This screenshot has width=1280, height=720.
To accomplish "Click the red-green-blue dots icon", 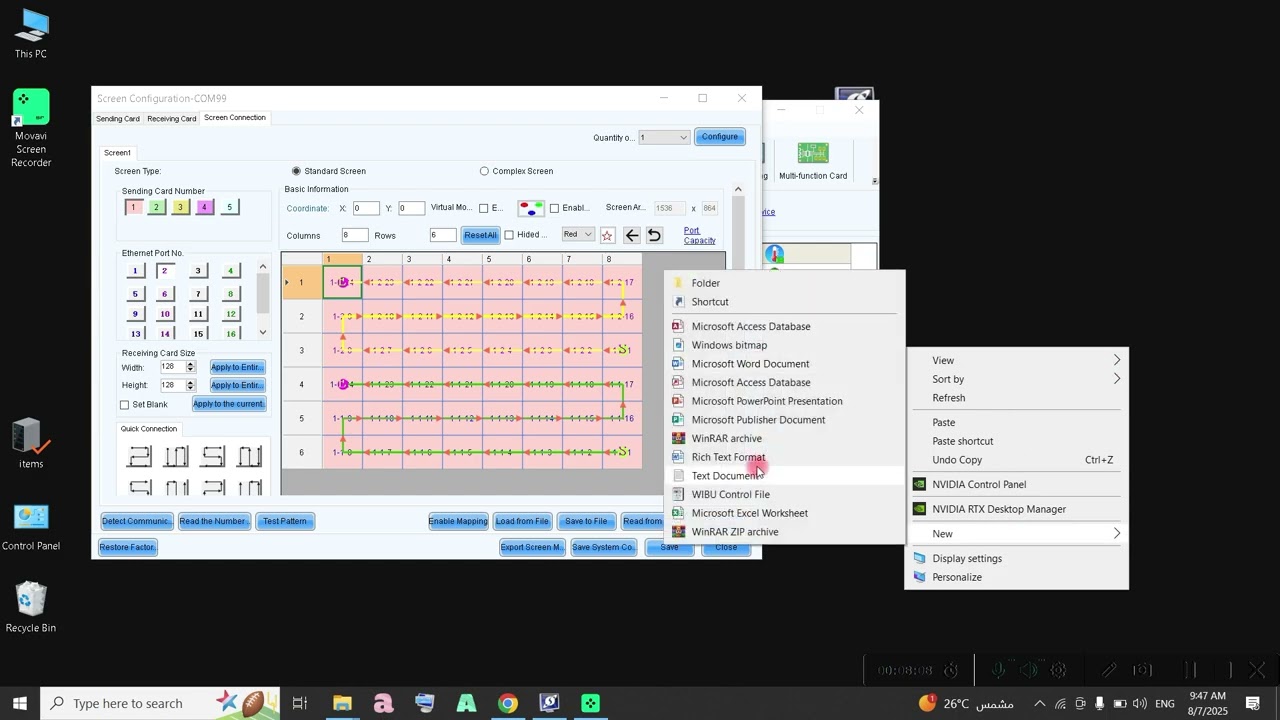I will click(530, 208).
